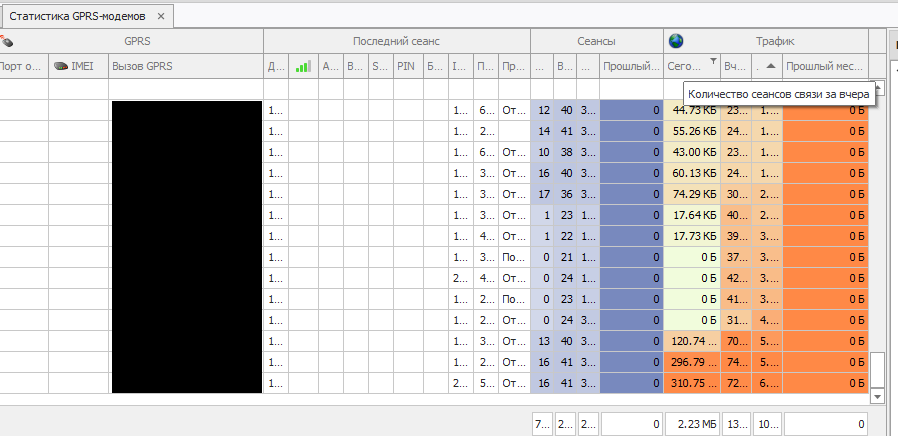
Task: Select the cell showing 120.74
Action: tap(692, 341)
